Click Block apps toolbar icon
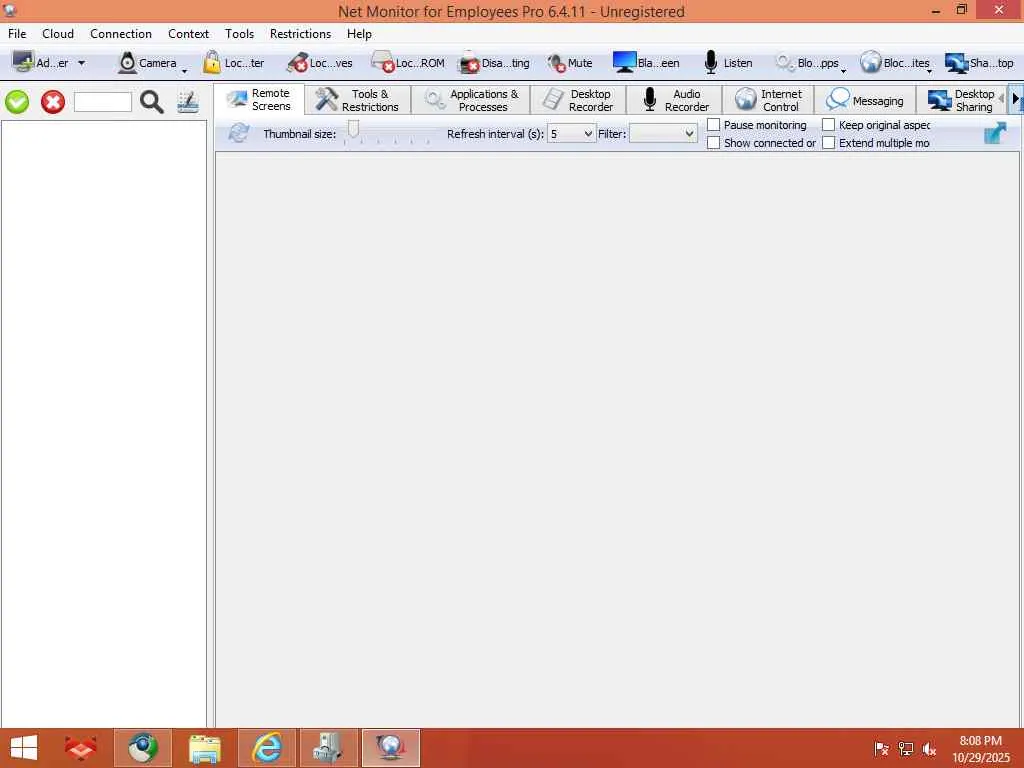 pyautogui.click(x=785, y=63)
